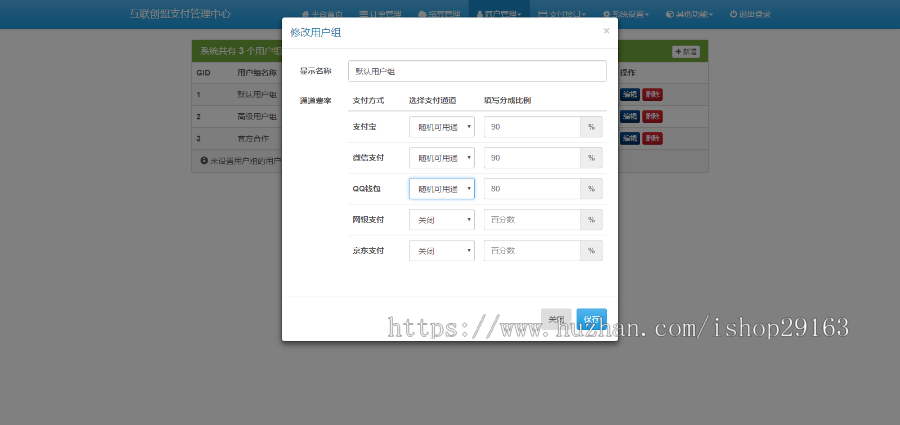The image size is (900, 425).
Task: Click the 支付宝 share percentage field
Action: tap(532, 127)
